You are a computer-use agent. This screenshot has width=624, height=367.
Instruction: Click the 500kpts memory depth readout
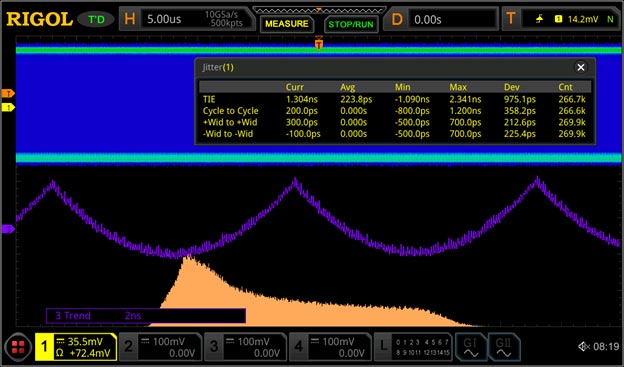(x=226, y=23)
